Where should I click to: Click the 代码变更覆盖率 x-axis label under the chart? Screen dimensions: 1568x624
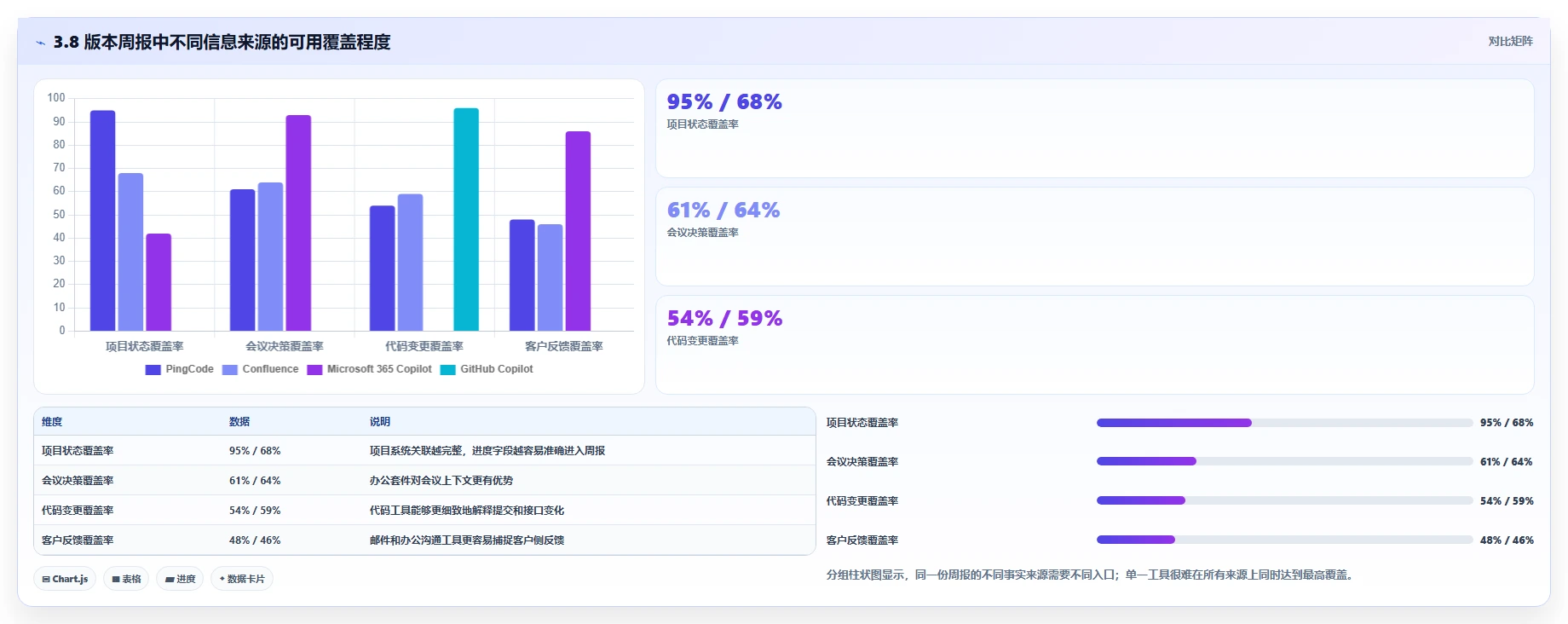424,347
